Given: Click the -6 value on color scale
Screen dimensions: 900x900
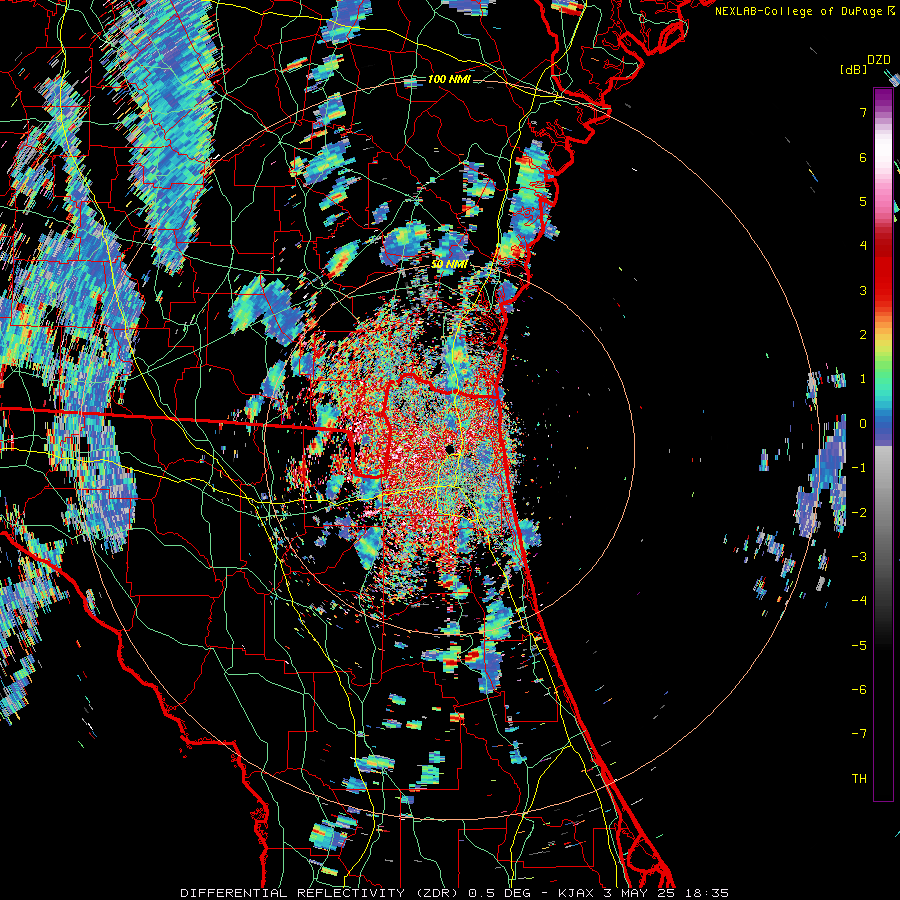Looking at the screenshot, I should click(x=859, y=690).
